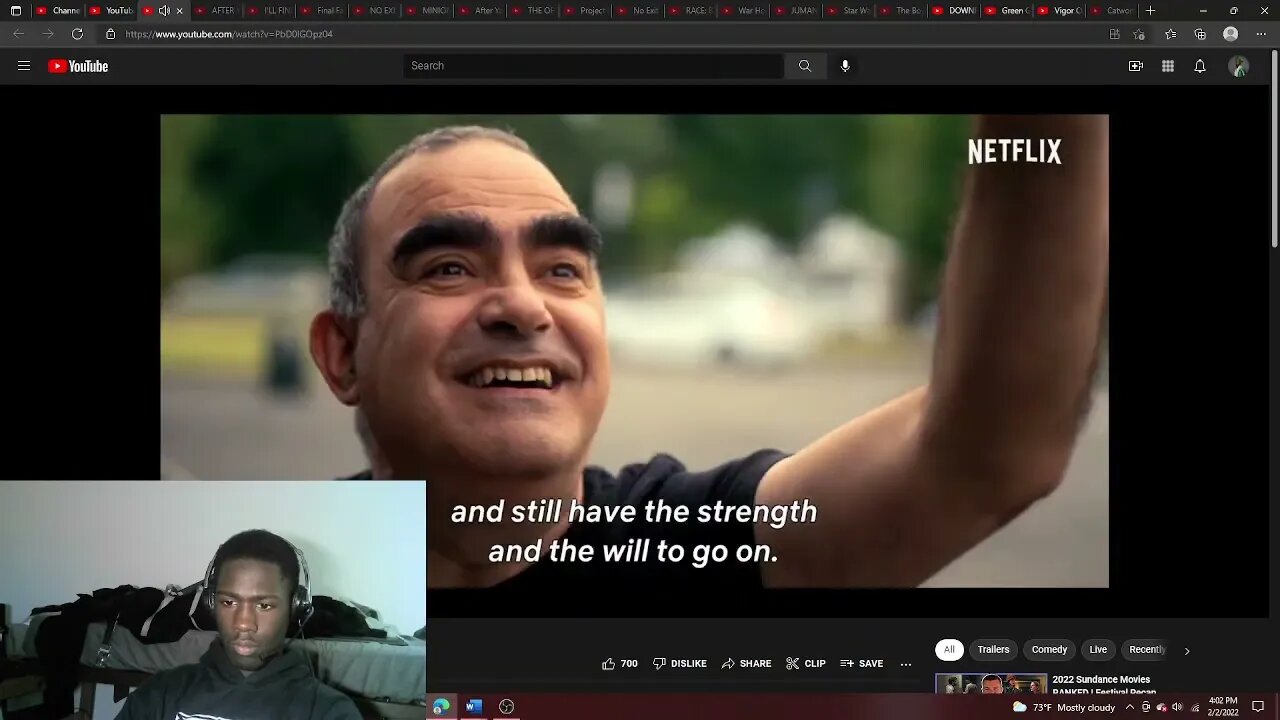Switch to the Star Wa tab
The image size is (1280, 720).
[x=849, y=11]
